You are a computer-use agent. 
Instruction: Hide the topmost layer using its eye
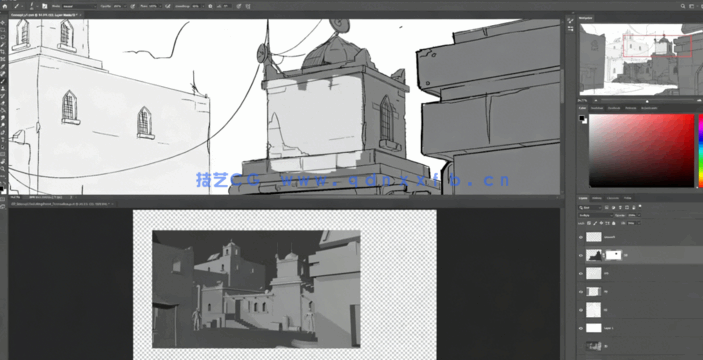[581, 237]
